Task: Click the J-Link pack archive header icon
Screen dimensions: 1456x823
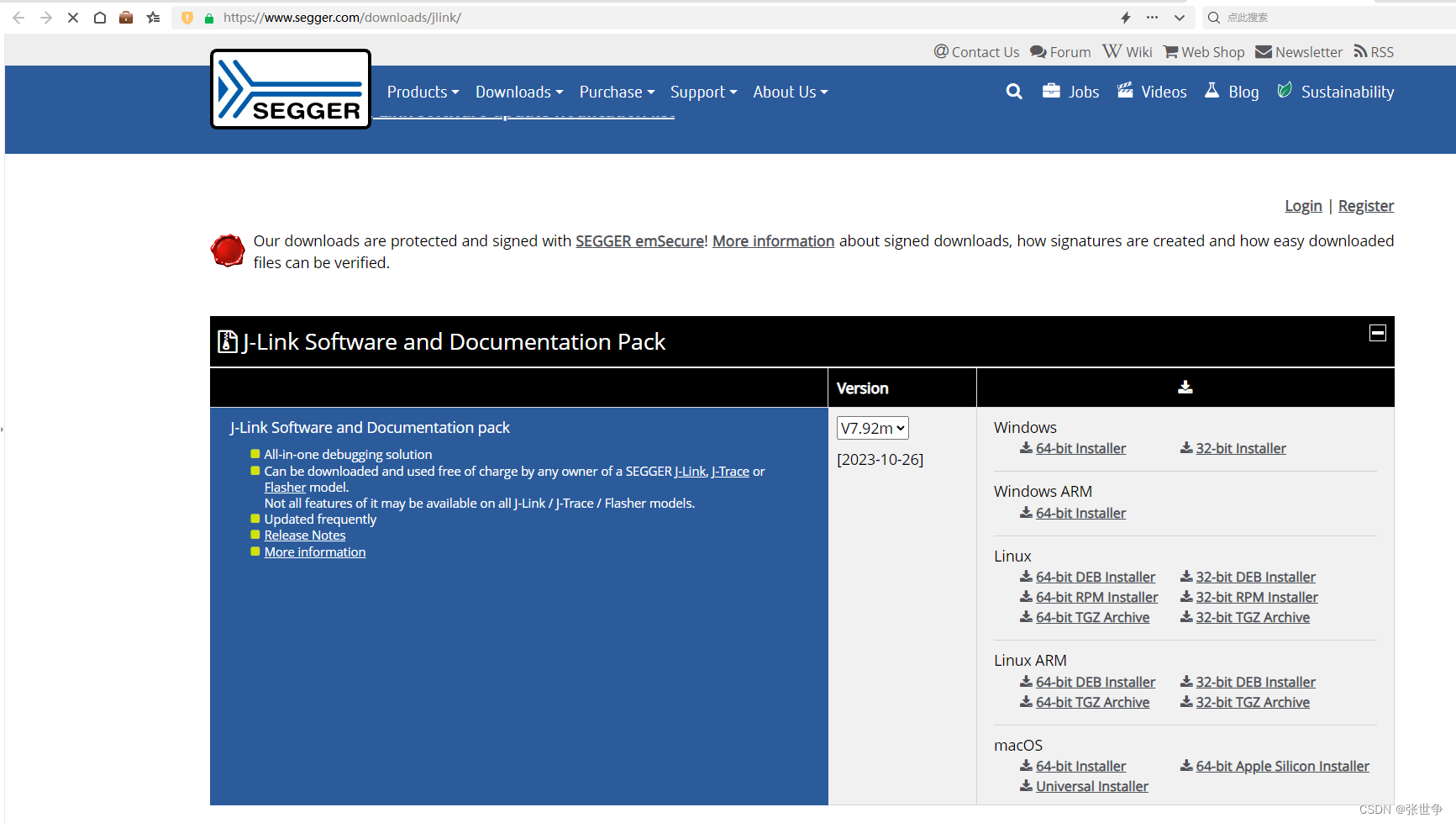Action: [x=227, y=341]
